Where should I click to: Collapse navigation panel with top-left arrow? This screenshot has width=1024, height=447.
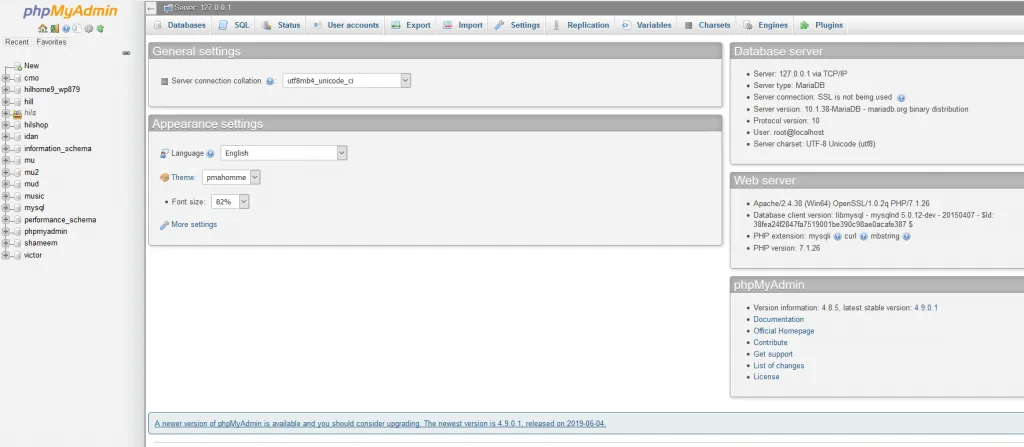pos(152,8)
